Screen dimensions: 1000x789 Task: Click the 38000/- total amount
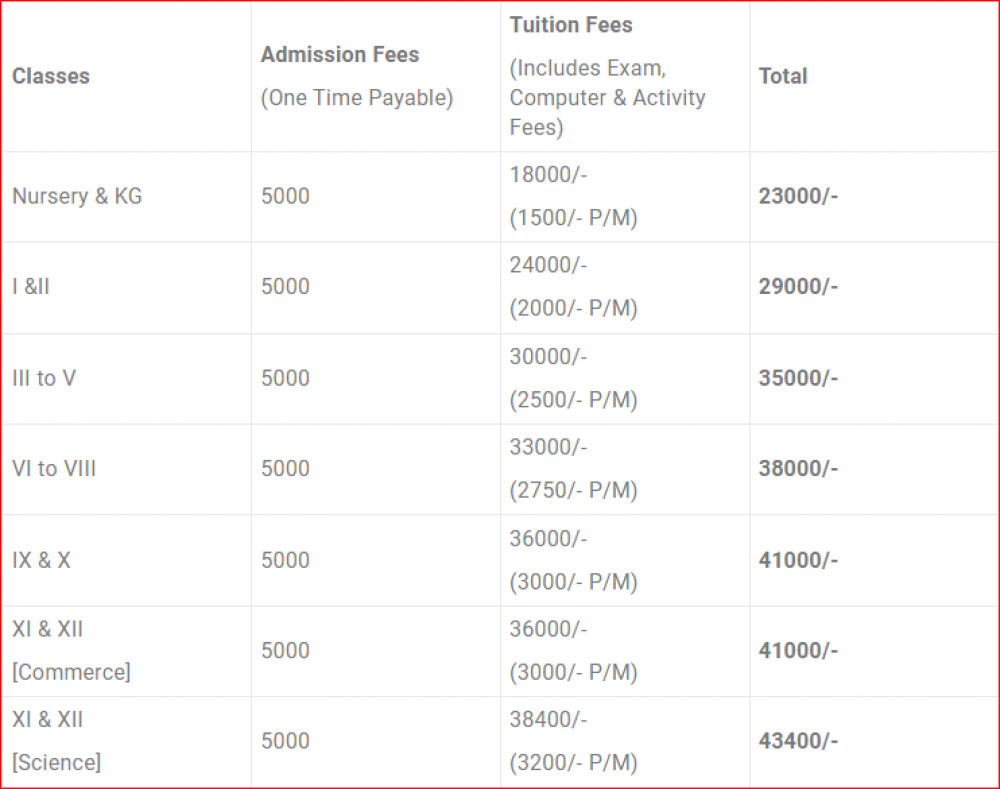pos(798,468)
